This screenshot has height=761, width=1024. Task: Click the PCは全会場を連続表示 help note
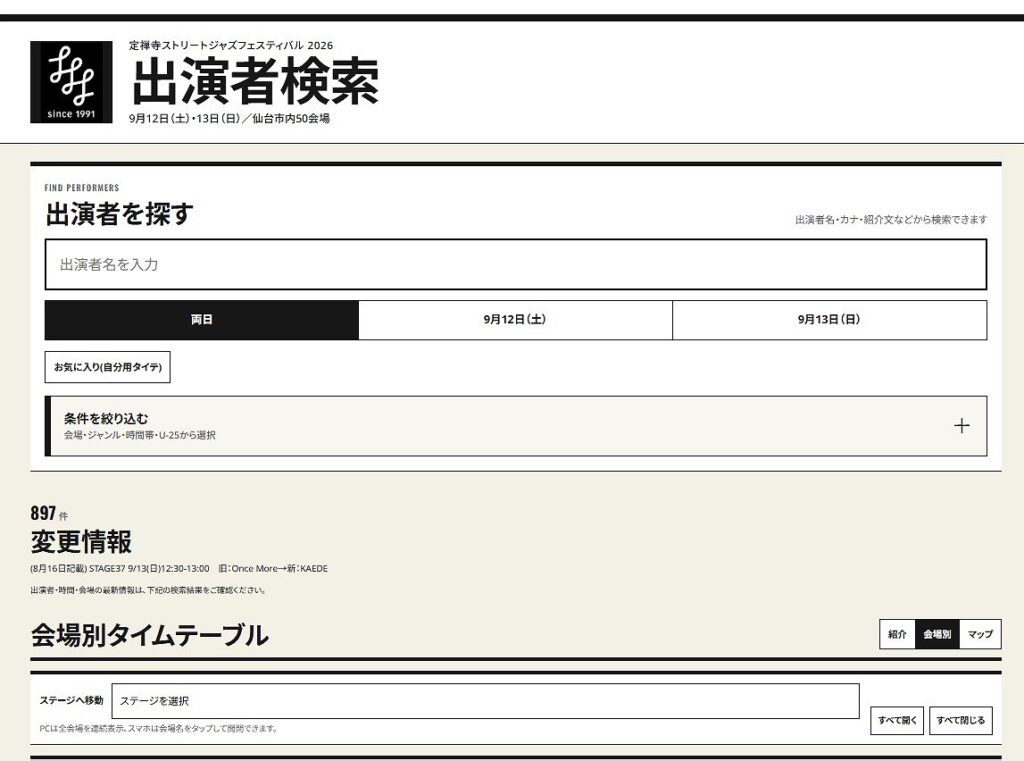159,728
